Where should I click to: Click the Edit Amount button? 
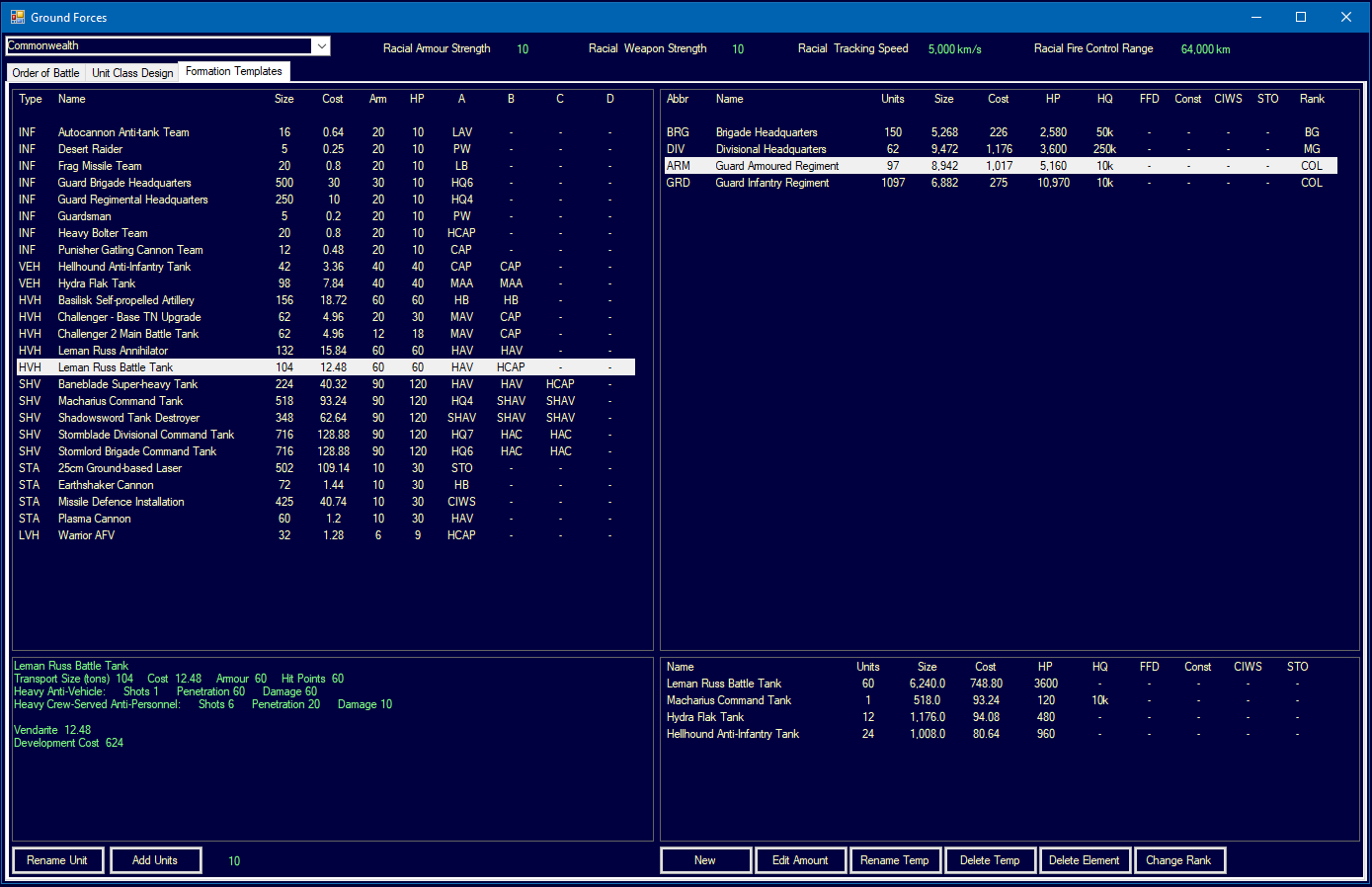coord(800,860)
